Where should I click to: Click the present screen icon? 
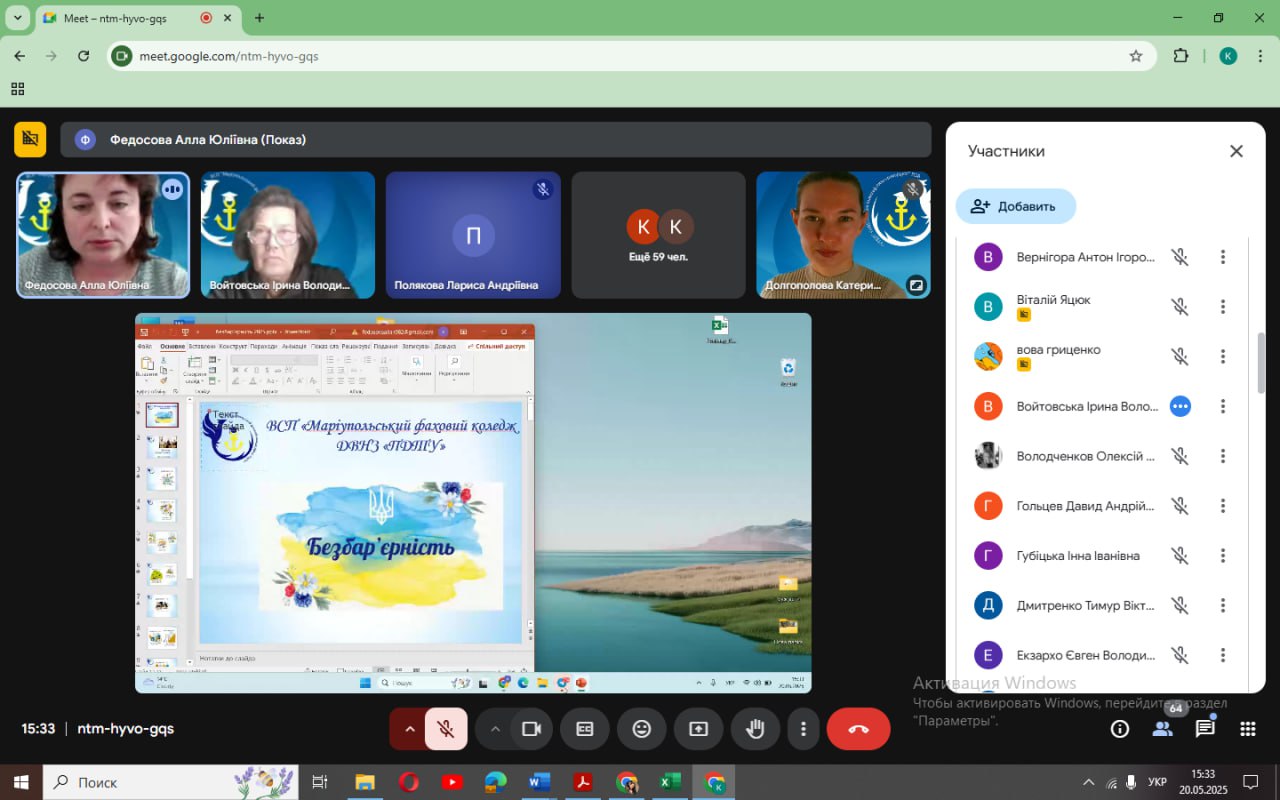click(x=698, y=729)
